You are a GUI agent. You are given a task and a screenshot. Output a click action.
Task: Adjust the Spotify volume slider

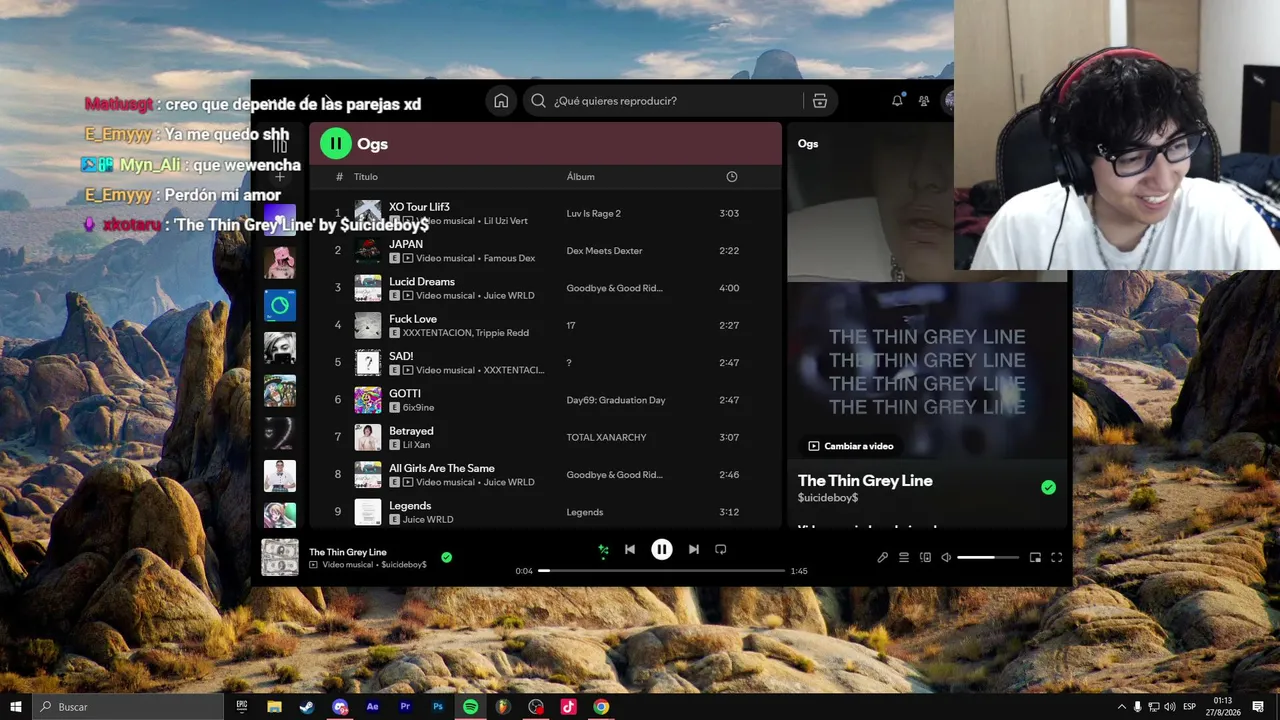[x=988, y=557]
